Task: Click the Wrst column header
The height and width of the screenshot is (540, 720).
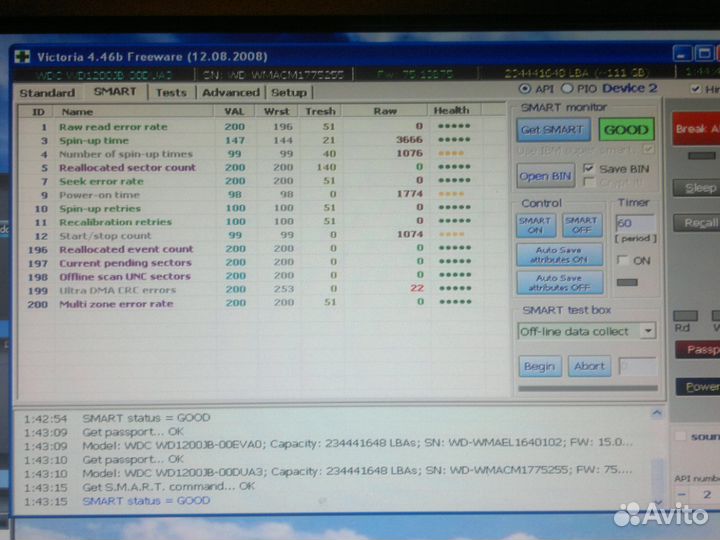Action: [276, 111]
